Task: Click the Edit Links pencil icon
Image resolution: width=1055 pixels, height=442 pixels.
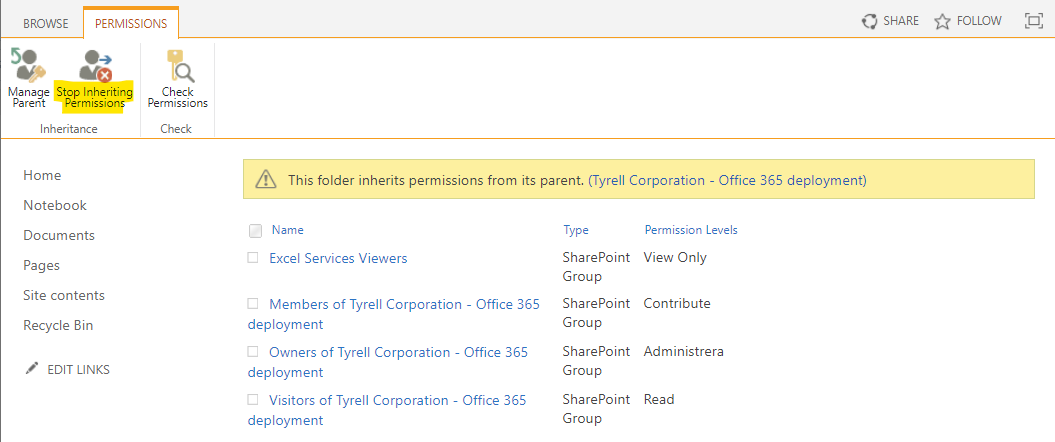Action: pos(32,369)
